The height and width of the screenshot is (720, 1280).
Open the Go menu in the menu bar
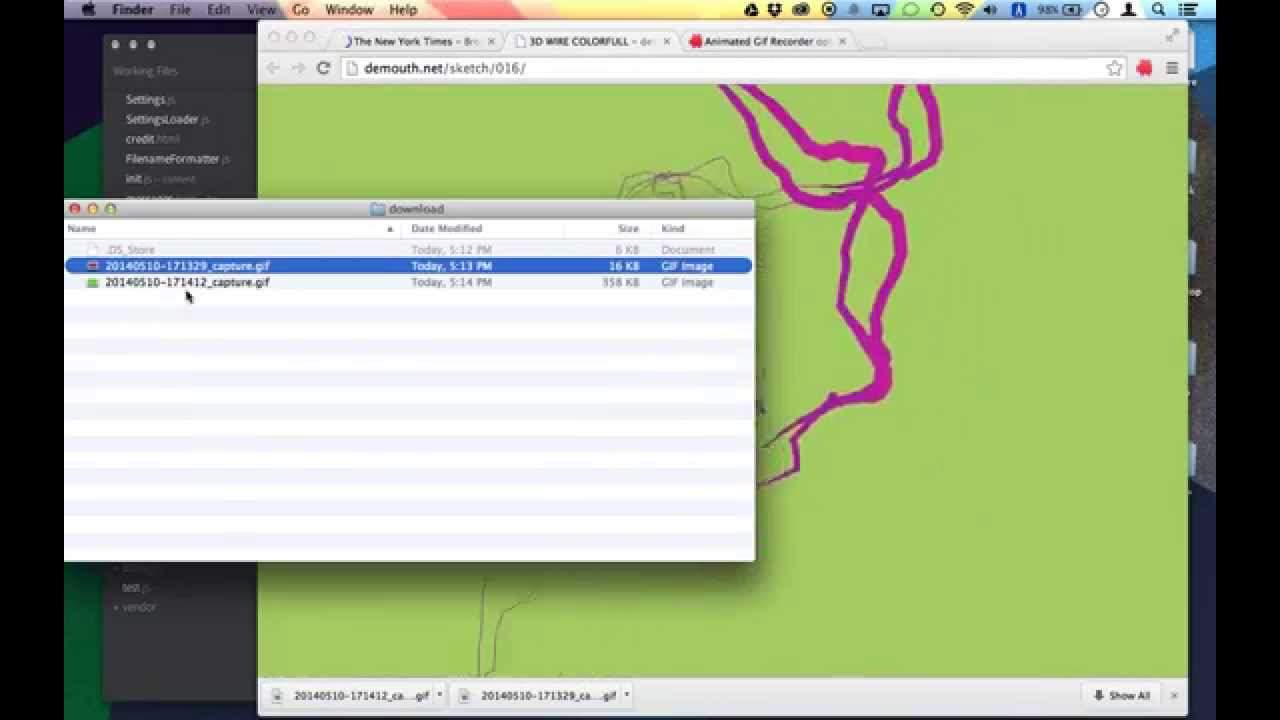[x=301, y=9]
